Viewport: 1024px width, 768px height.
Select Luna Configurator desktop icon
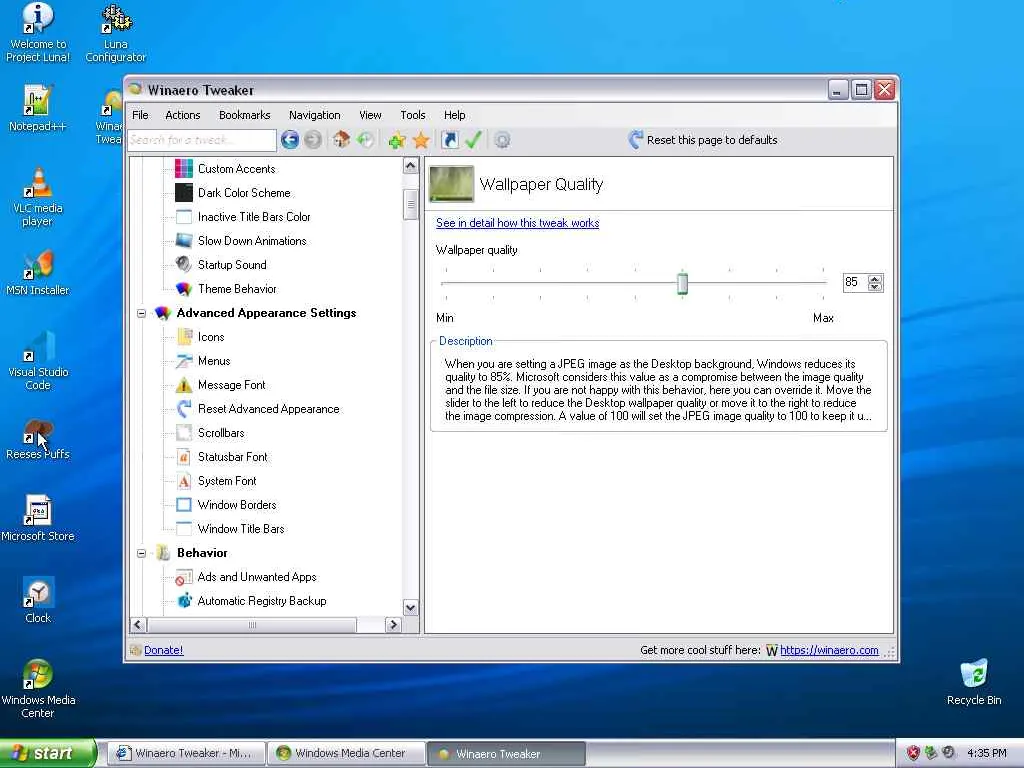116,33
